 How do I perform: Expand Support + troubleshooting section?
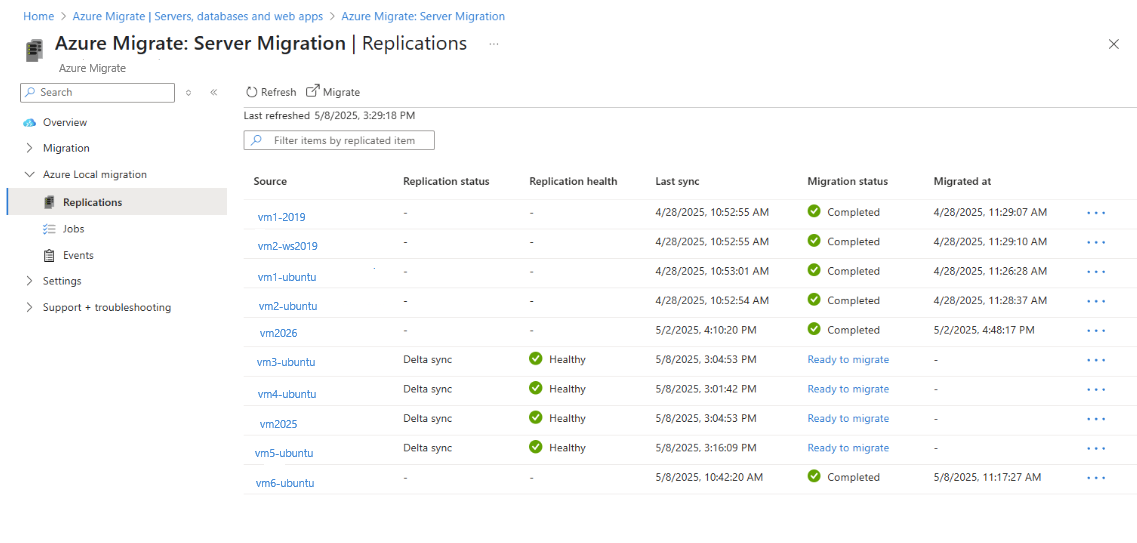pos(30,307)
